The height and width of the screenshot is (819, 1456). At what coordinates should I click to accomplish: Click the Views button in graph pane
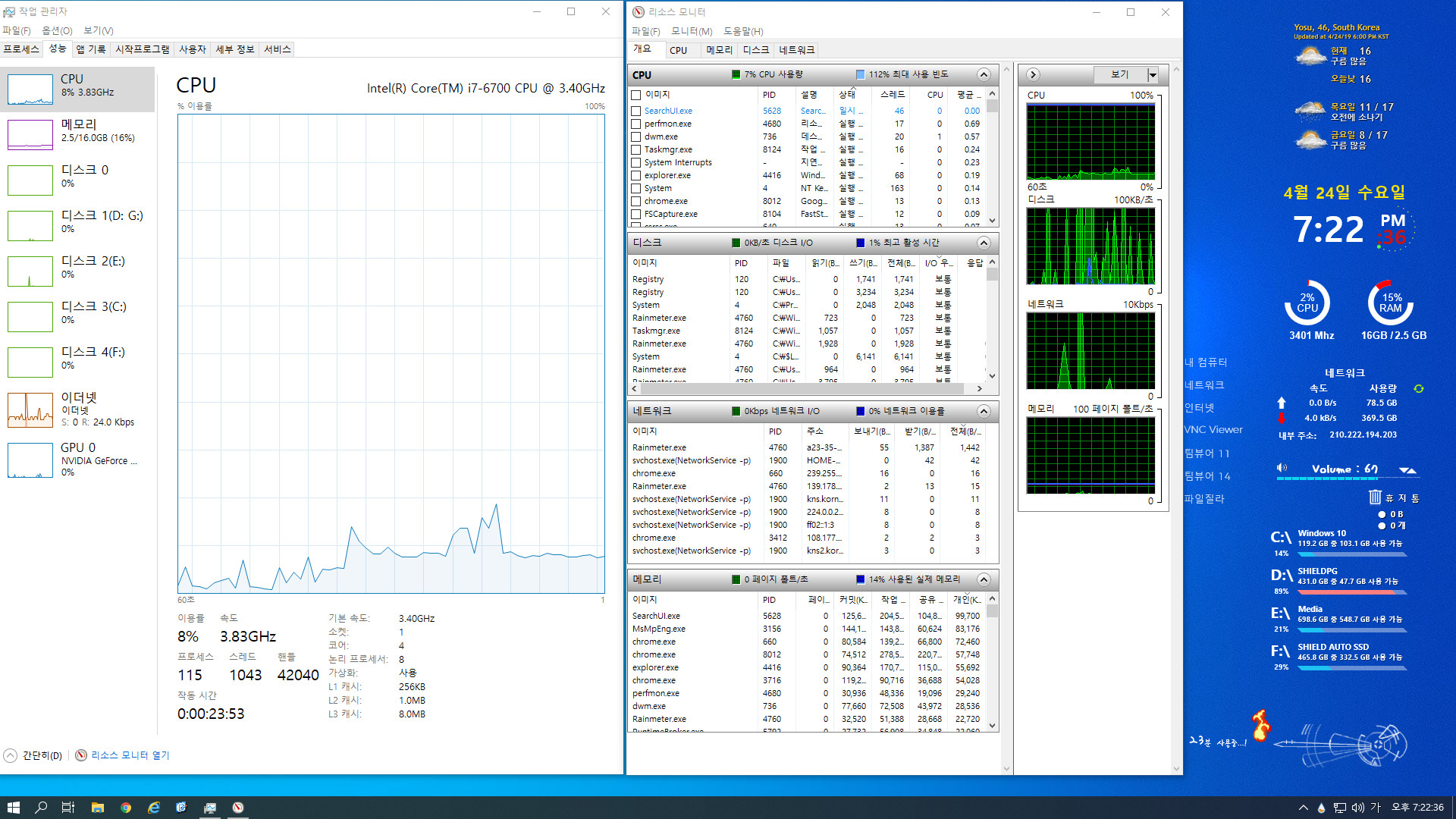[1120, 74]
